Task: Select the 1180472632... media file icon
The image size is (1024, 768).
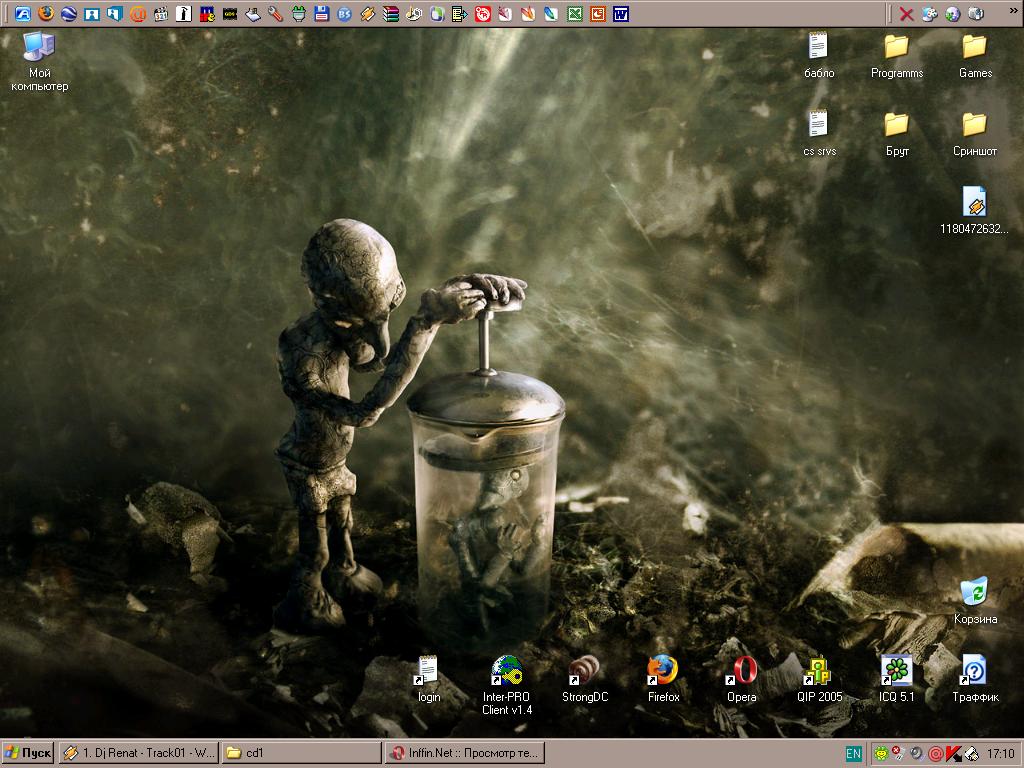Action: pos(974,211)
